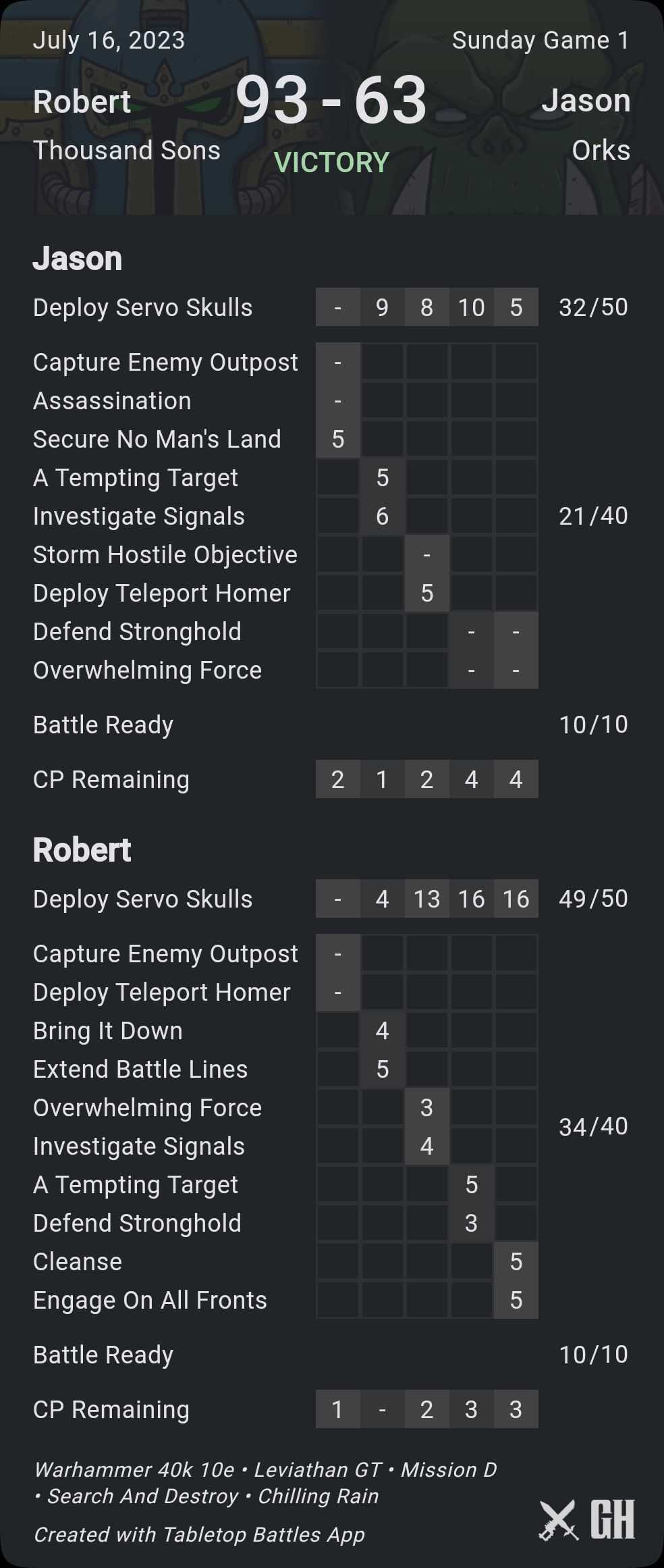The image size is (664, 1568).
Task: Click the GH logo in the footer
Action: click(612, 1519)
